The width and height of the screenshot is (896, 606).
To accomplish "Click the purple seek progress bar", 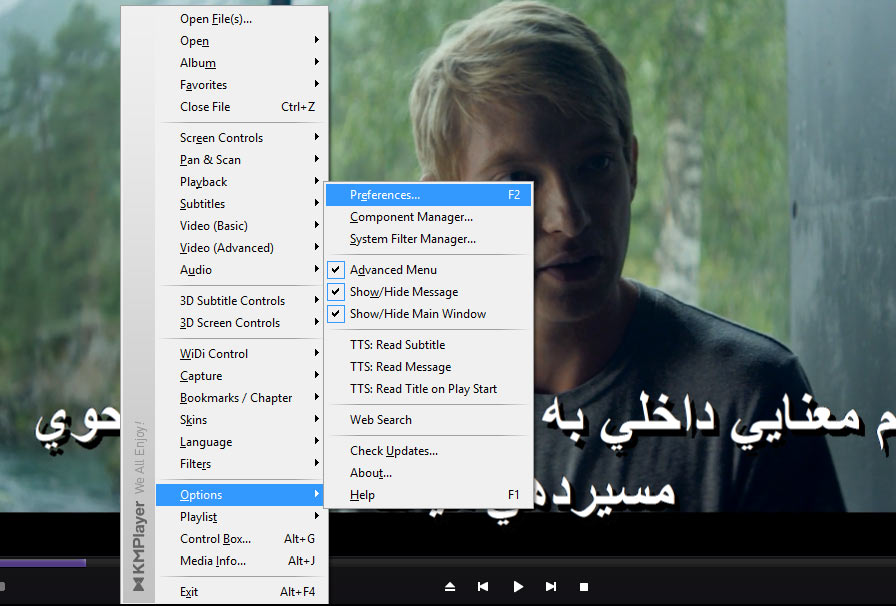I will (x=42, y=563).
